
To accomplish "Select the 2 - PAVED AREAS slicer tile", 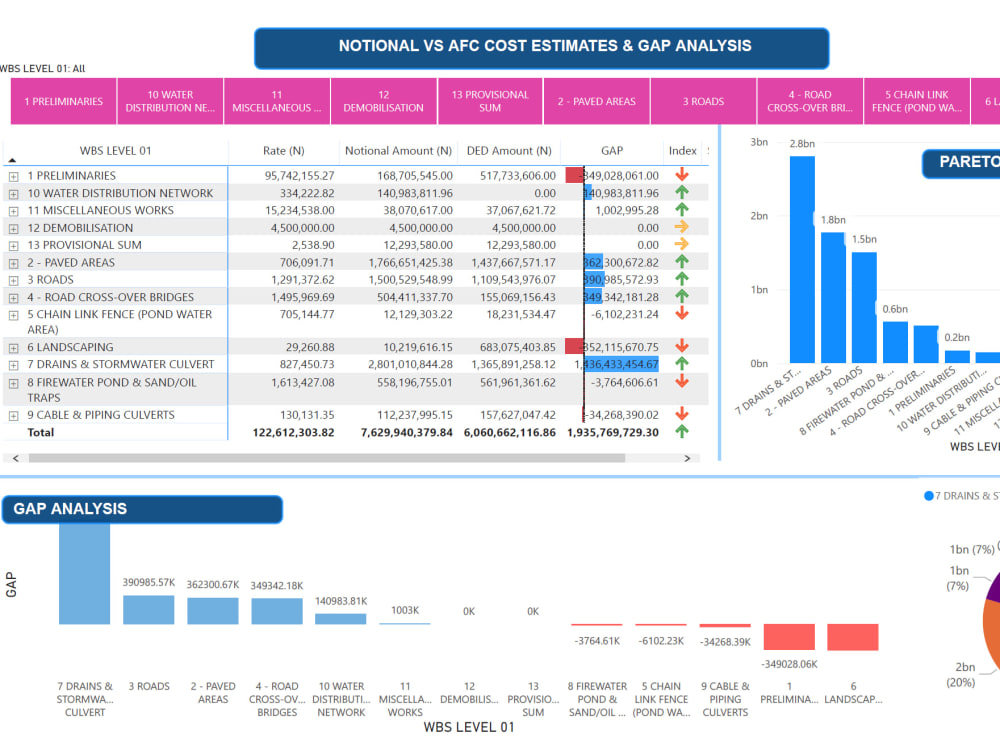I will [x=596, y=101].
